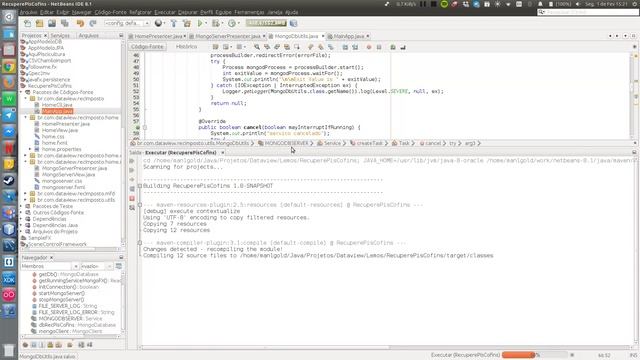
Task: Click createTask in breadcrumb bar
Action: [370, 143]
